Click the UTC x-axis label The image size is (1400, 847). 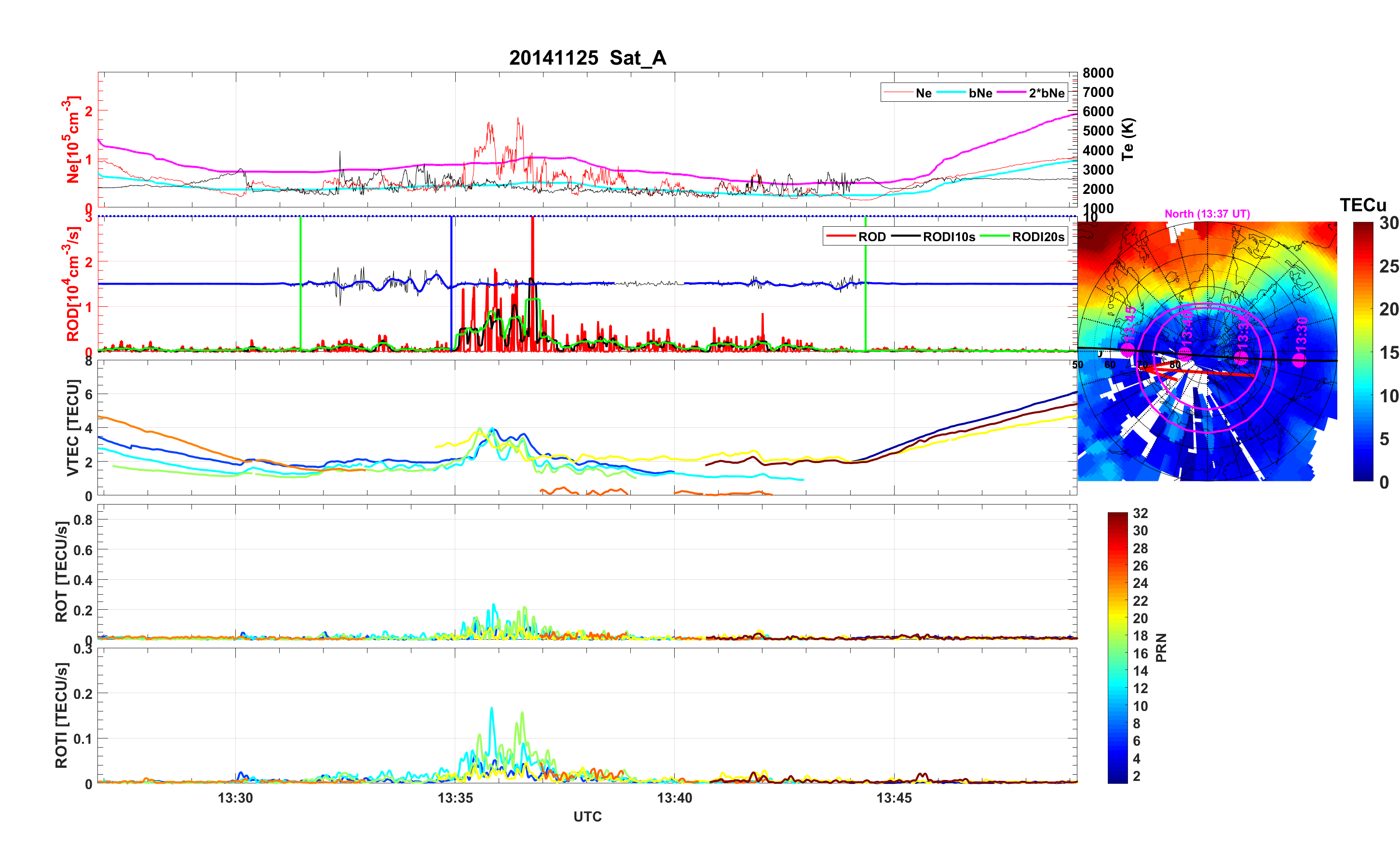coord(587,817)
